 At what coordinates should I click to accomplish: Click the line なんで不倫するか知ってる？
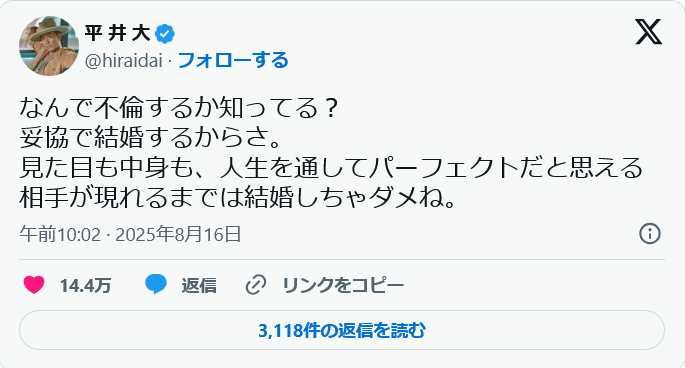pyautogui.click(x=179, y=108)
